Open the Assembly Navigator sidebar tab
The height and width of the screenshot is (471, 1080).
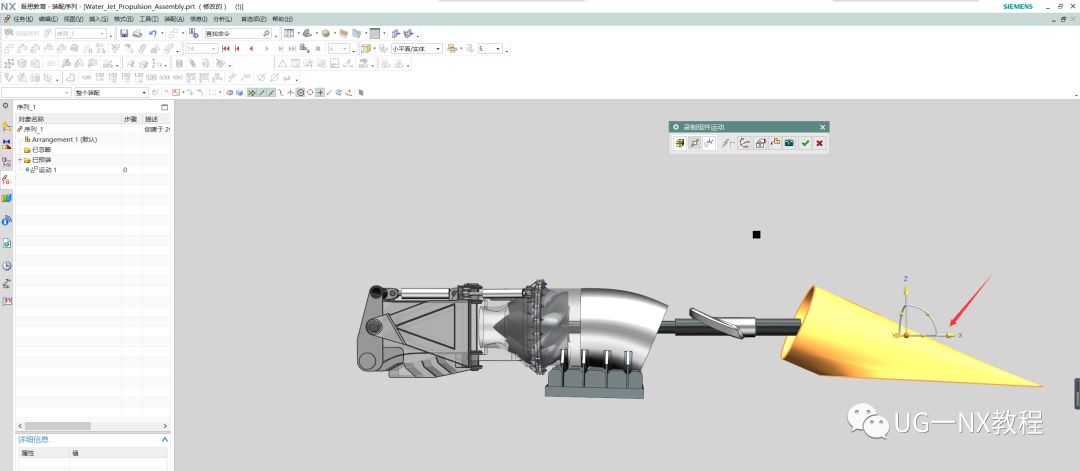(x=7, y=127)
